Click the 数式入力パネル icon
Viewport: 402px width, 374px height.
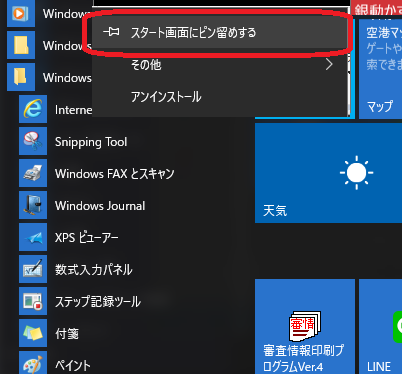click(33, 269)
